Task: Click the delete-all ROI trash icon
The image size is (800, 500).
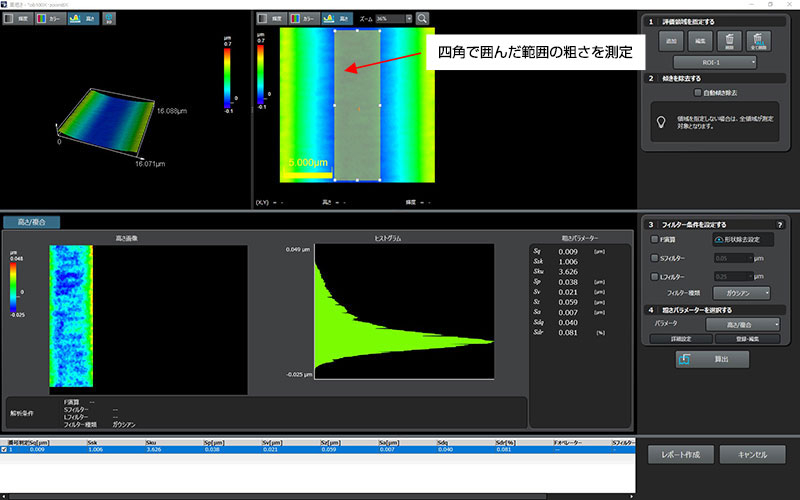Action: (x=757, y=41)
